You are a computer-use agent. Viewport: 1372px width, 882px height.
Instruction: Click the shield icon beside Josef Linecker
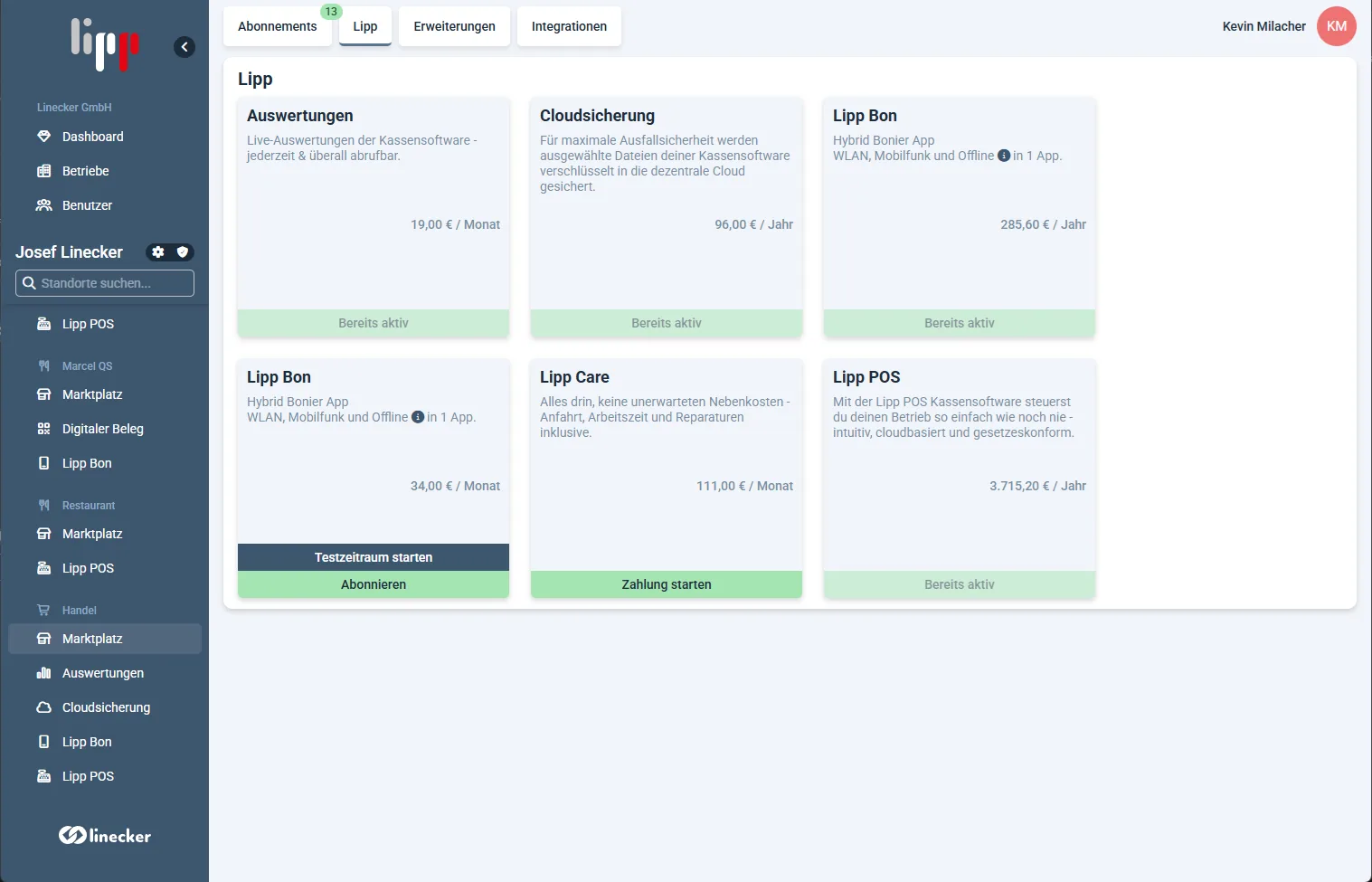182,252
